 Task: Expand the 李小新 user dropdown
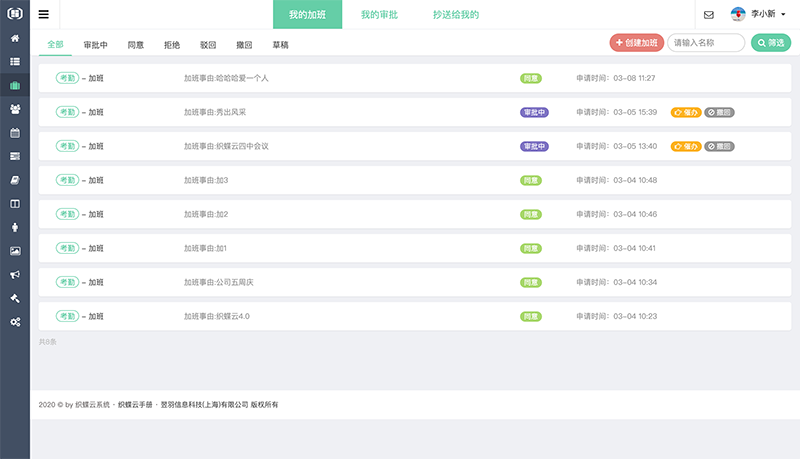tap(768, 14)
